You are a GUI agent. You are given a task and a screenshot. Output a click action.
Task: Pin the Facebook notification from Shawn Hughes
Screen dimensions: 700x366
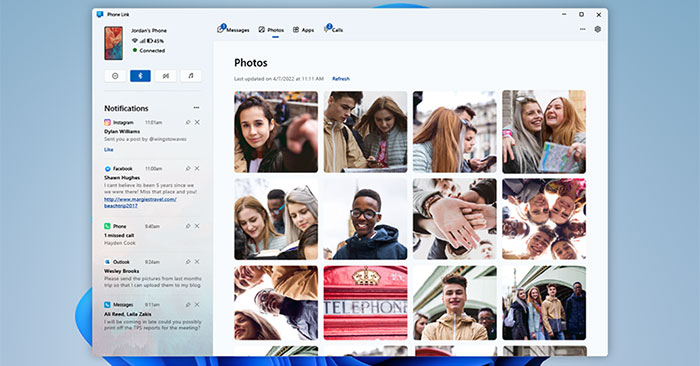pyautogui.click(x=188, y=169)
